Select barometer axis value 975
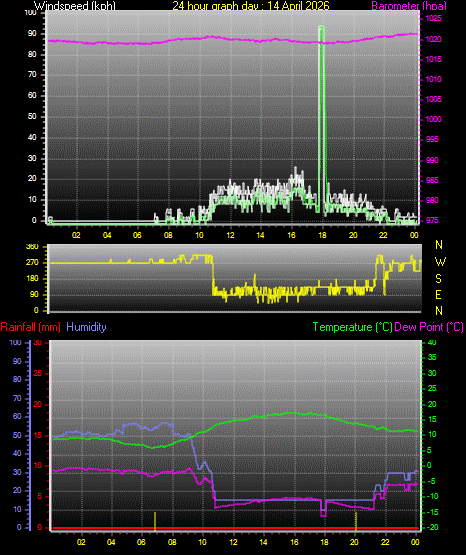The height and width of the screenshot is (555, 466). click(x=432, y=221)
